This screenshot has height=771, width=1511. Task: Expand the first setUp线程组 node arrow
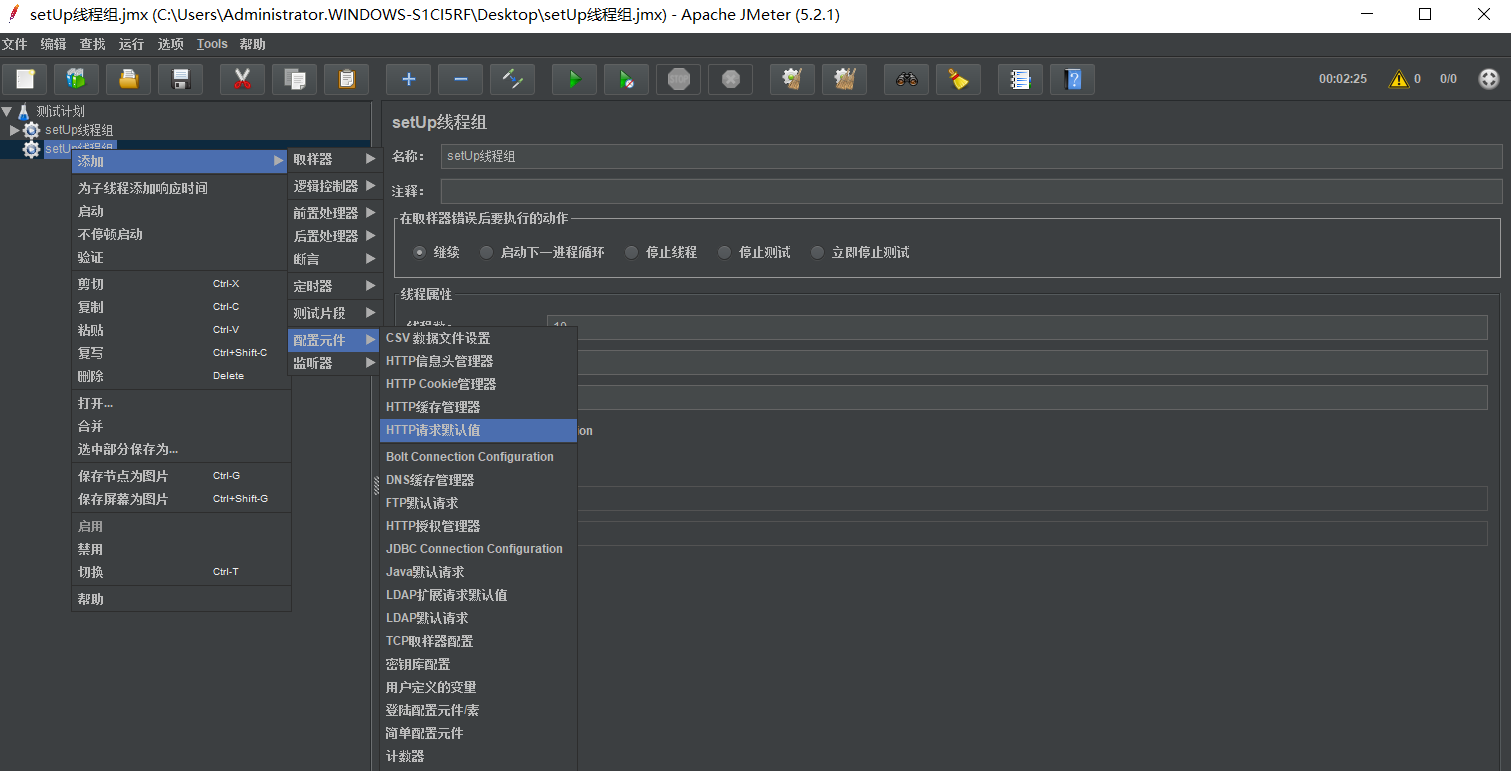tap(14, 130)
